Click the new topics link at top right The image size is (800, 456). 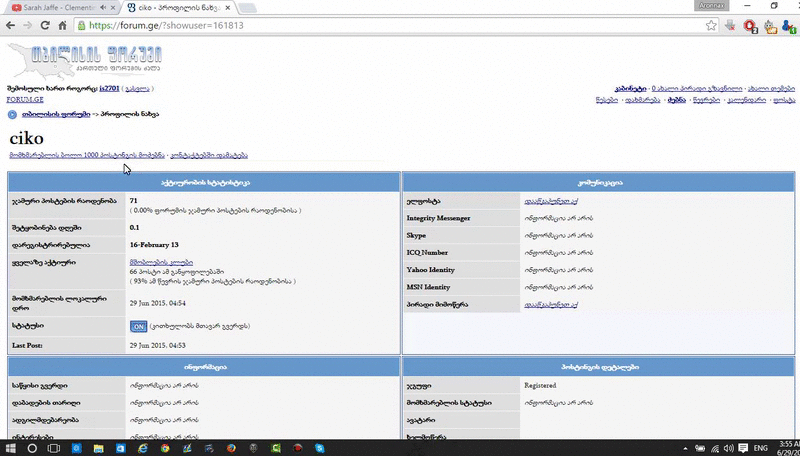[771, 88]
